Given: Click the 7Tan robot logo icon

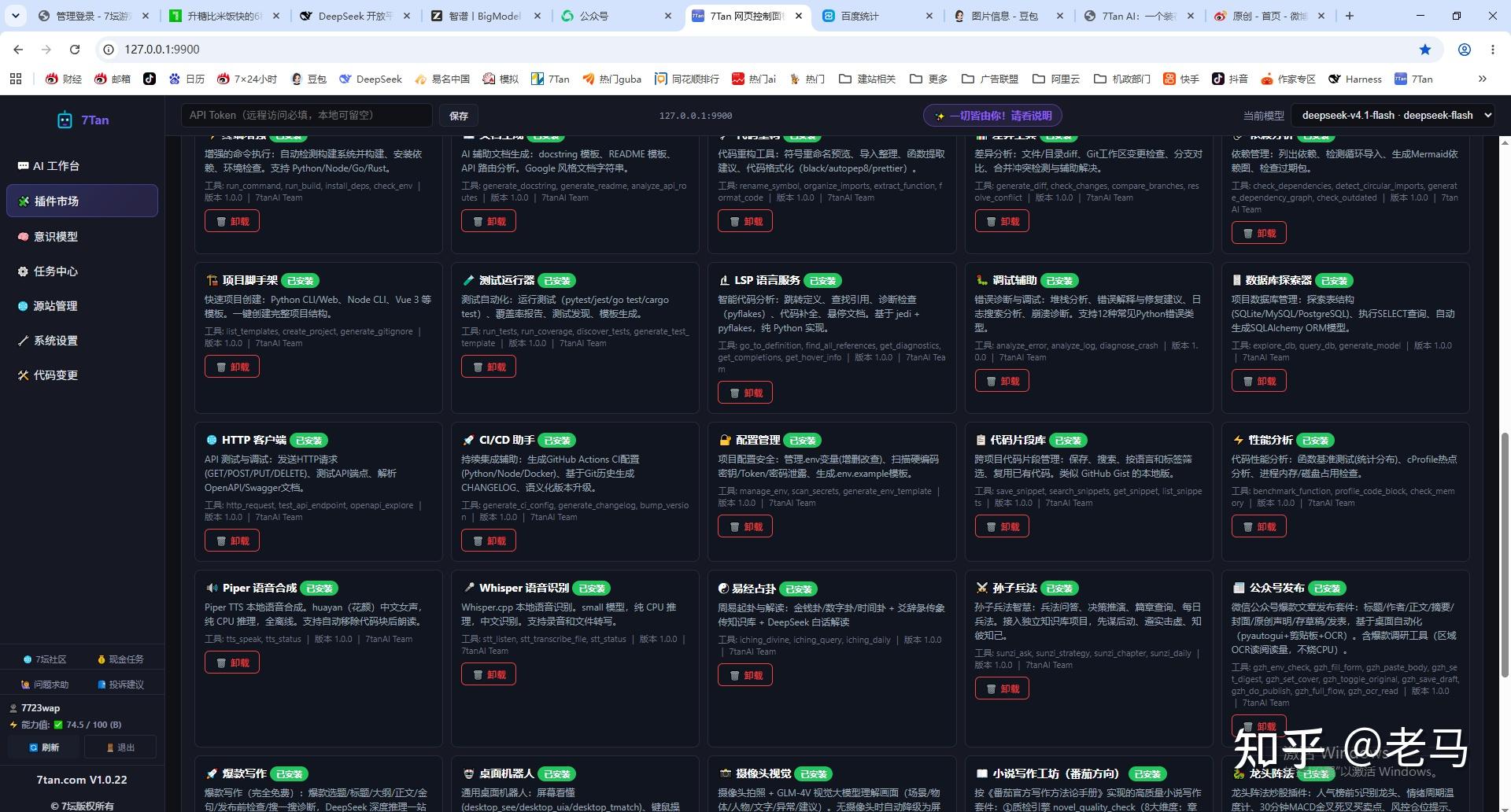Looking at the screenshot, I should [x=65, y=120].
